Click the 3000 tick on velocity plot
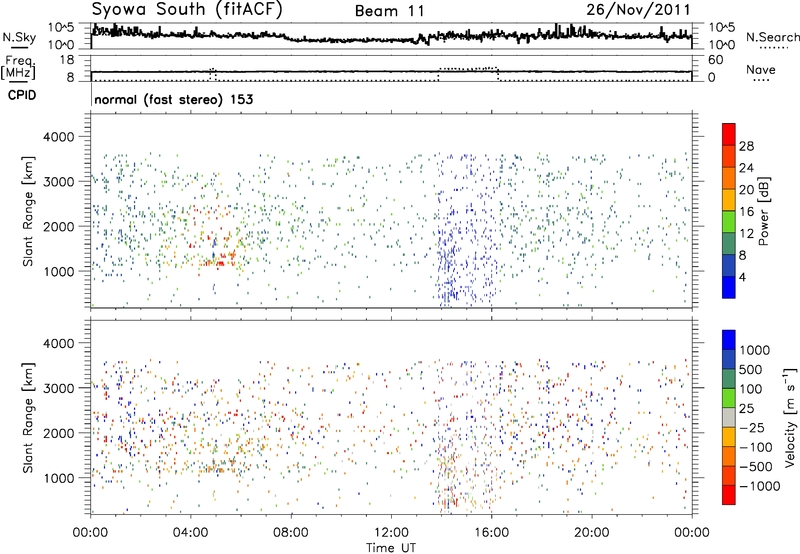Image resolution: width=800 pixels, height=554 pixels. pos(58,388)
